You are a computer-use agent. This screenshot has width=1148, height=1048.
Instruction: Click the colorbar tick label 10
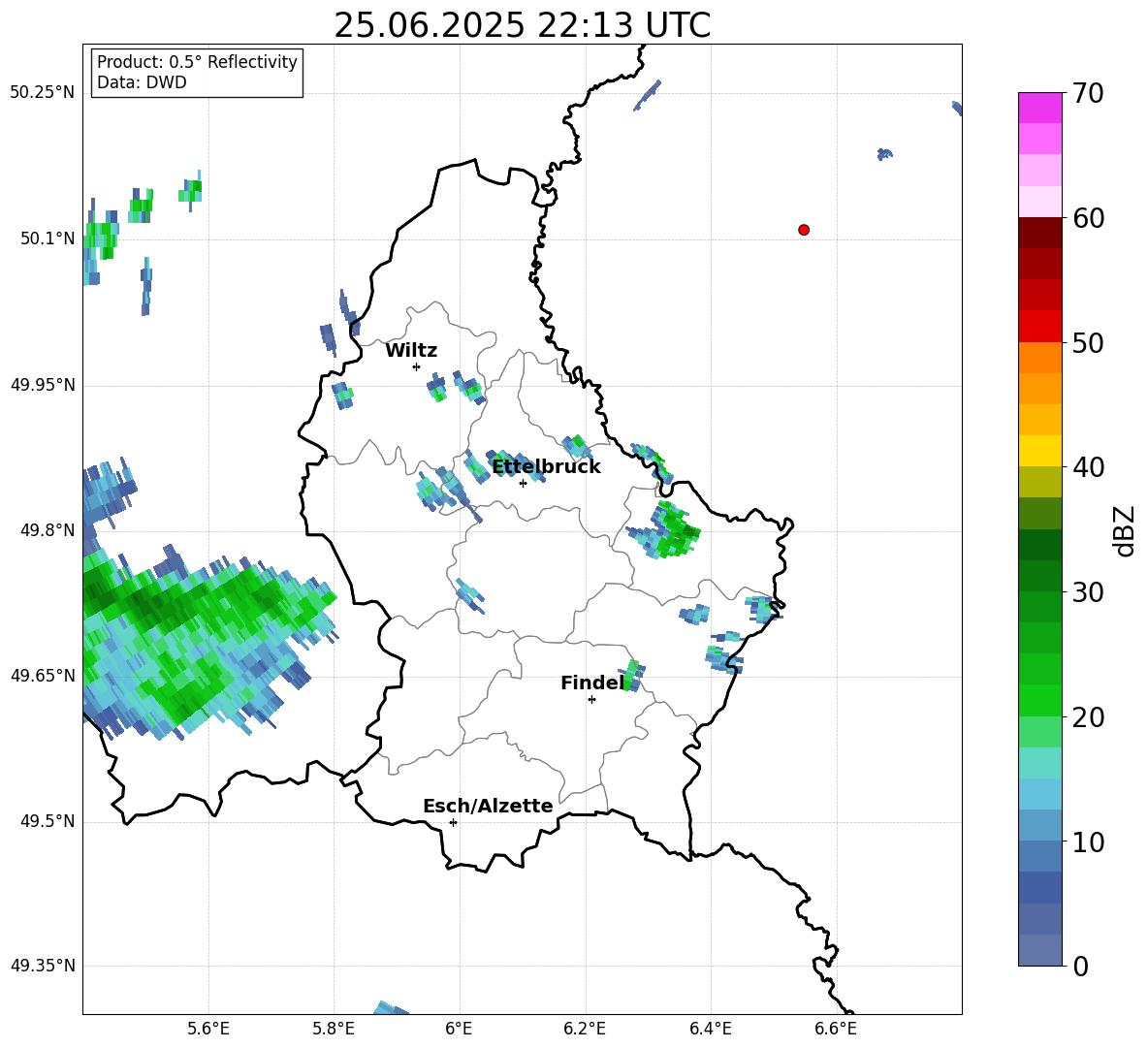pyautogui.click(x=1088, y=842)
